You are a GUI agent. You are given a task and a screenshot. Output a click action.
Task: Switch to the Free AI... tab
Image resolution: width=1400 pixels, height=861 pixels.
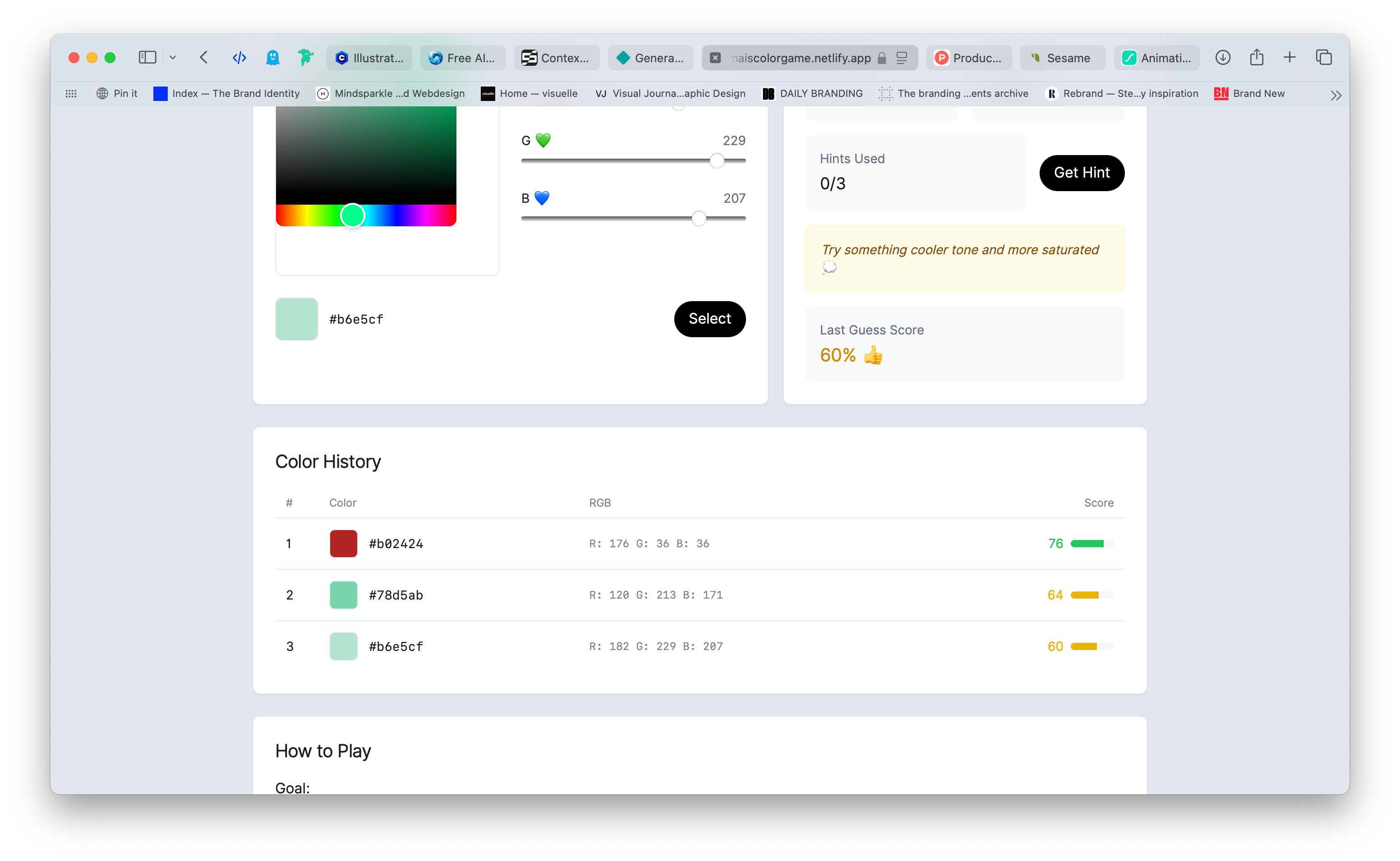coord(463,58)
